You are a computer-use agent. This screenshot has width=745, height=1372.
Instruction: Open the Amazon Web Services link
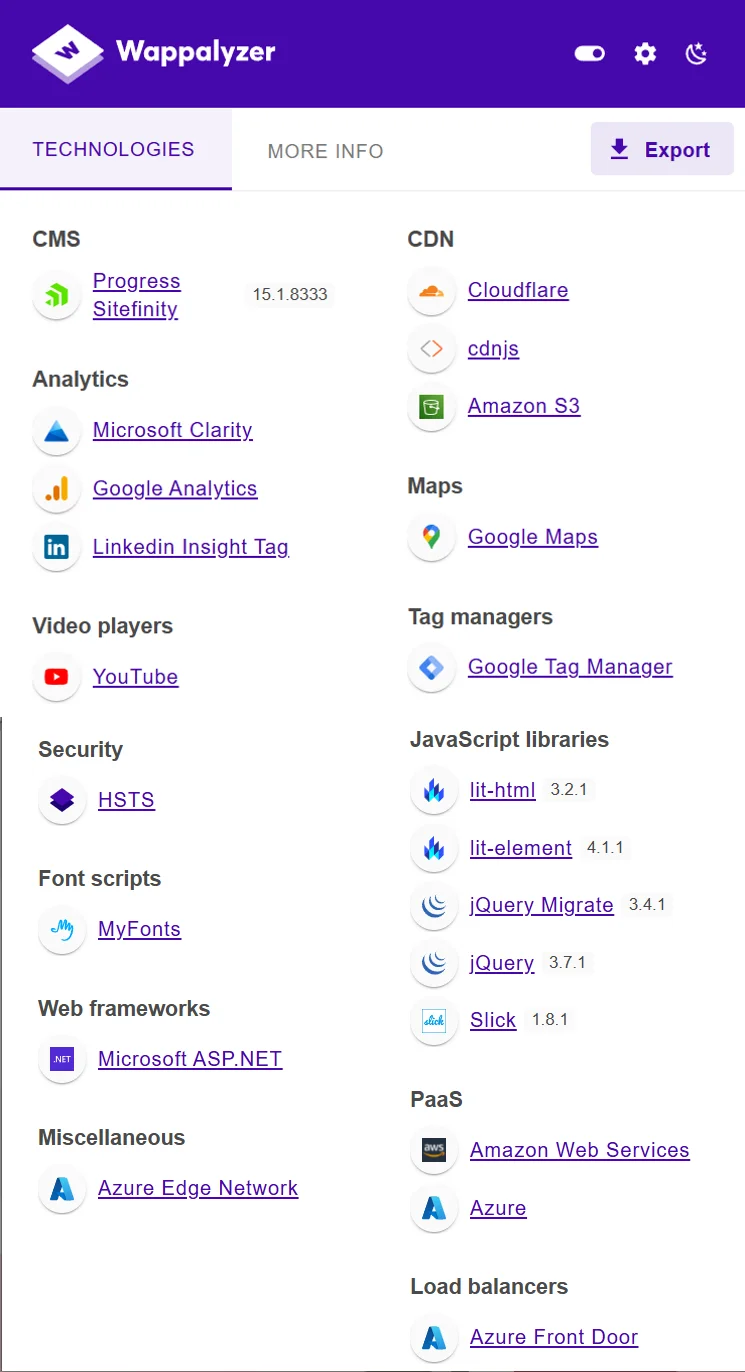click(x=580, y=1150)
